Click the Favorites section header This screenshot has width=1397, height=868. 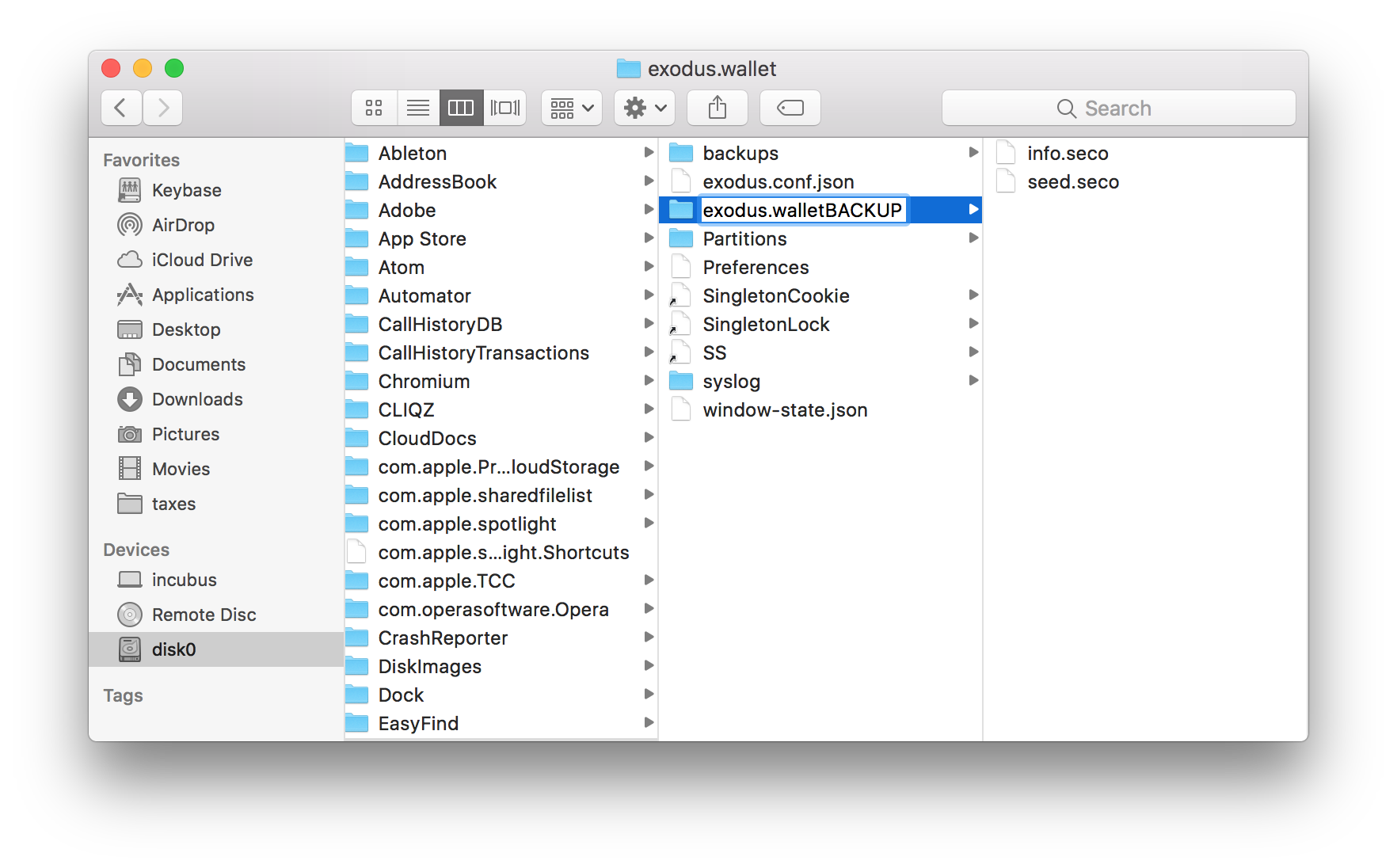click(141, 160)
